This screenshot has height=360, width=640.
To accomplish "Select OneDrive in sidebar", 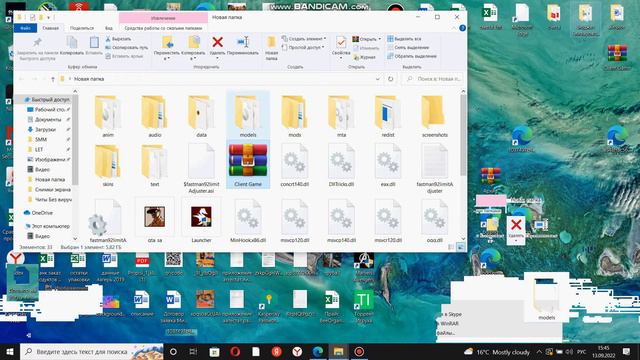I will coord(39,213).
